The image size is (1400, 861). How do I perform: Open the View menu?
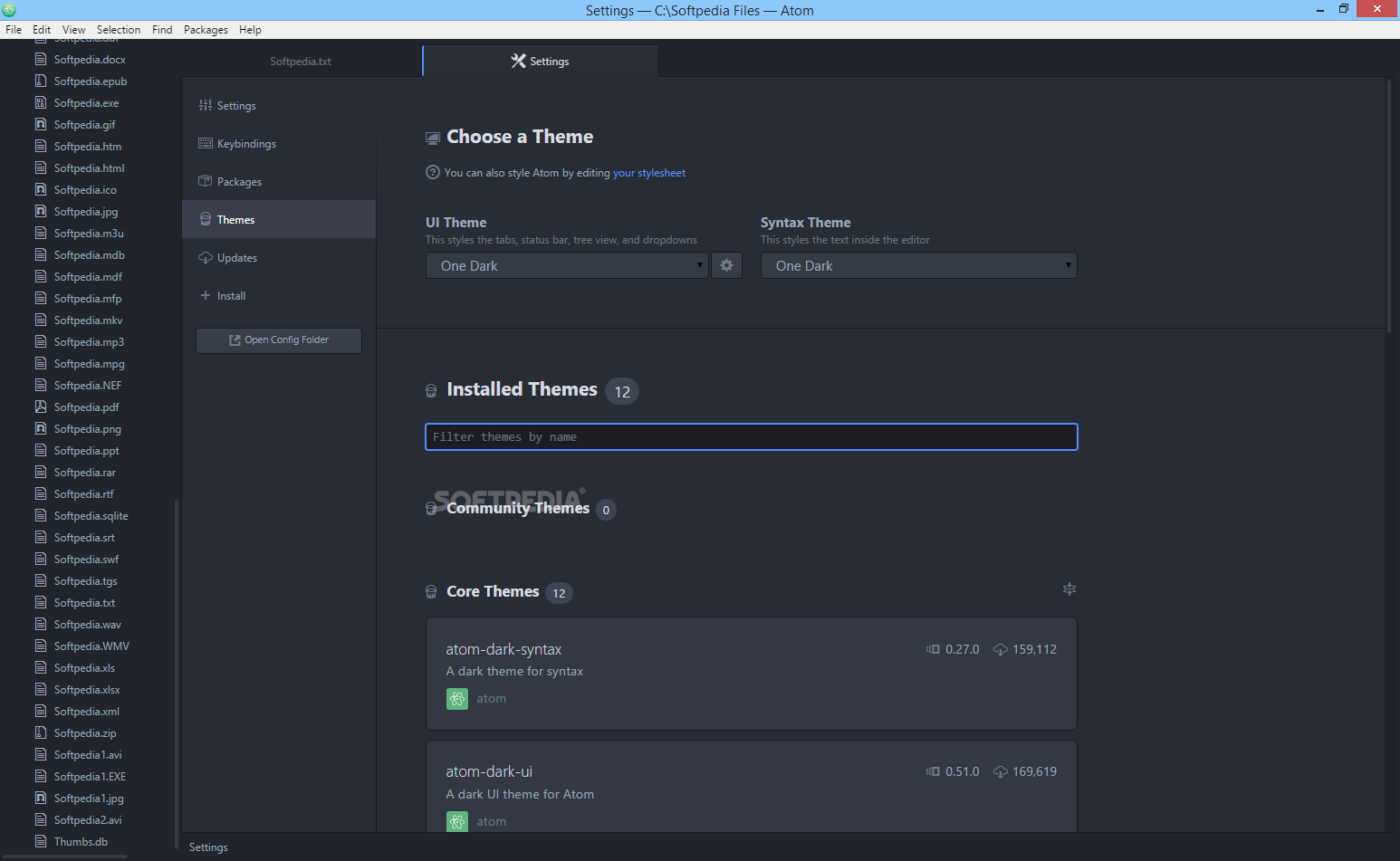click(x=74, y=30)
